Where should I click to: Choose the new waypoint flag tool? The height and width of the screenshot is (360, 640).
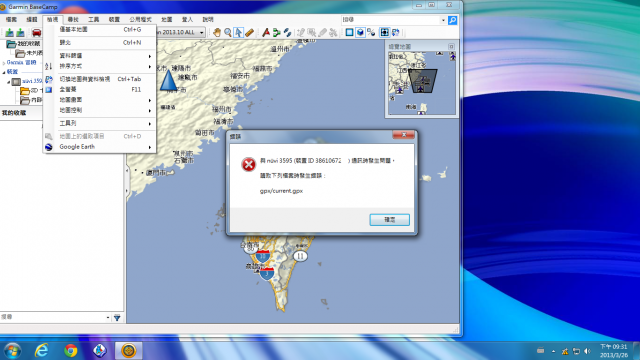[266, 32]
